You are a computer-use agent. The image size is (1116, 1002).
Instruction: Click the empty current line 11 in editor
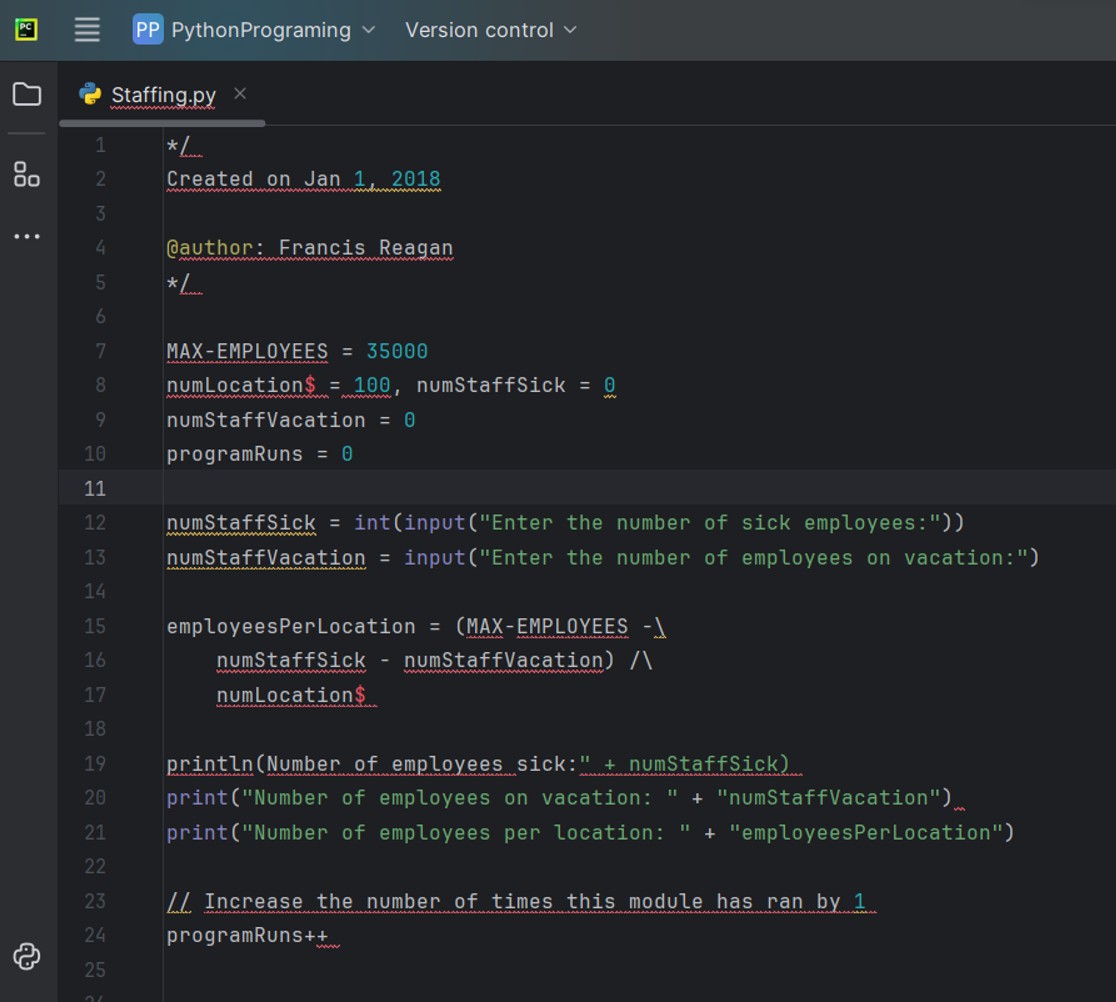click(639, 488)
